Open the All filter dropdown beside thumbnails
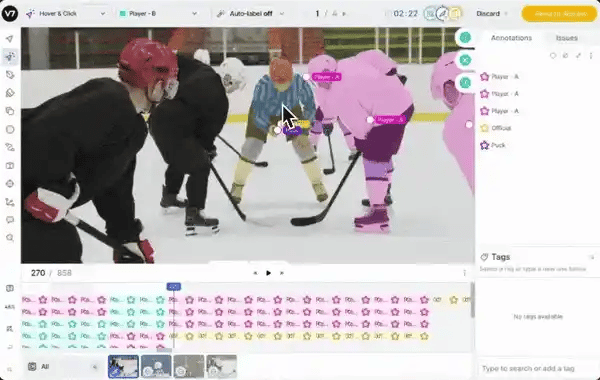Image resolution: width=600 pixels, height=380 pixels. coord(62,367)
